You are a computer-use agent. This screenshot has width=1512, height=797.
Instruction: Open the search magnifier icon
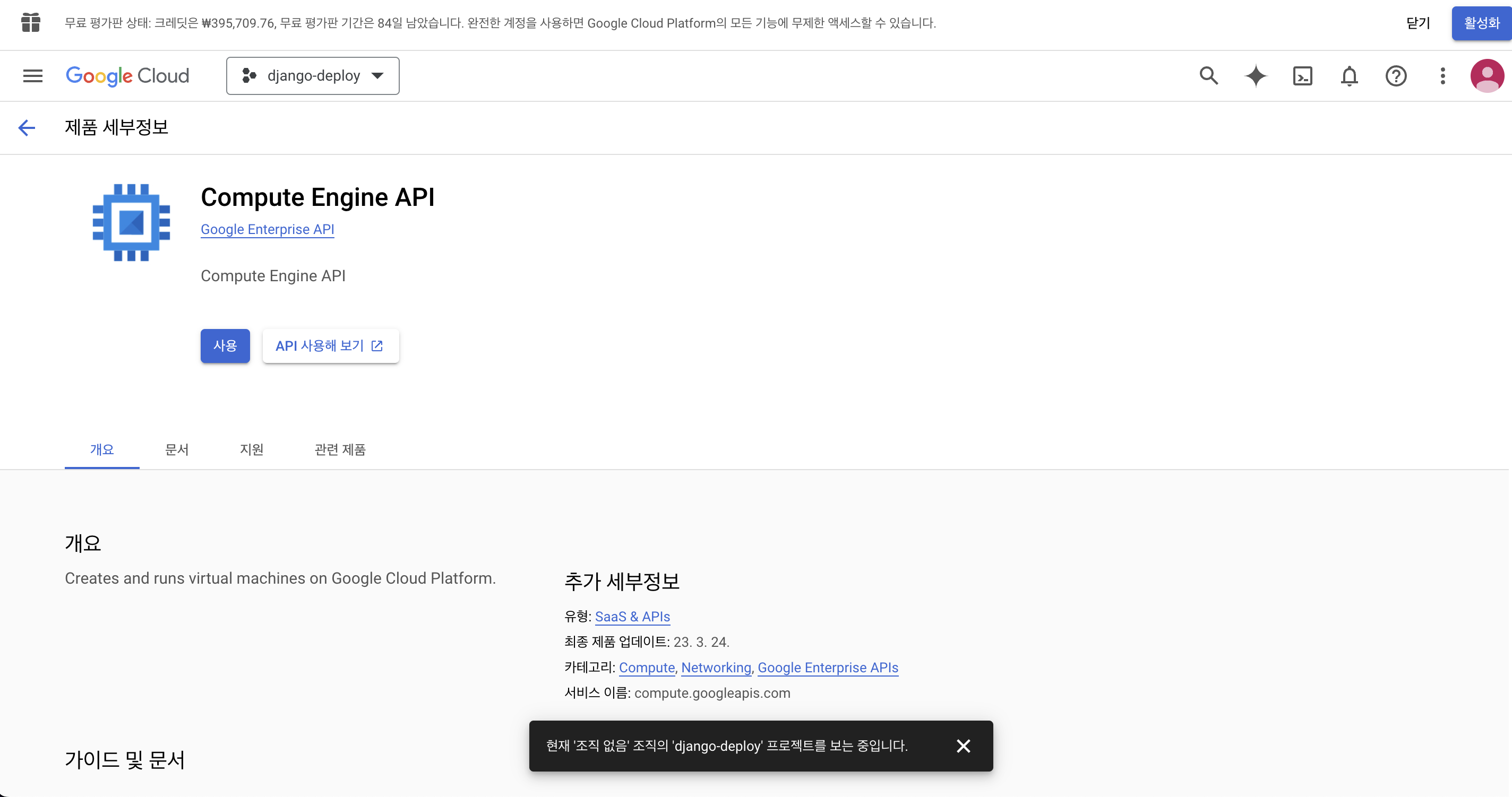click(1208, 76)
